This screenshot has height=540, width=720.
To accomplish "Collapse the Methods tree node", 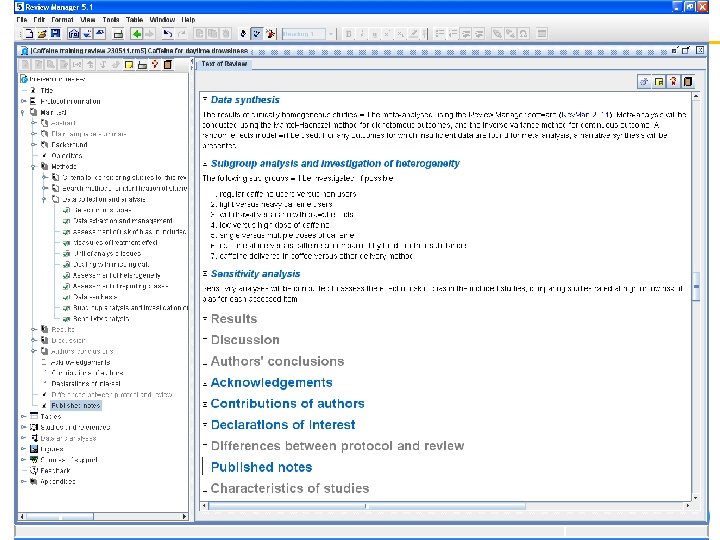I will click(x=33, y=167).
